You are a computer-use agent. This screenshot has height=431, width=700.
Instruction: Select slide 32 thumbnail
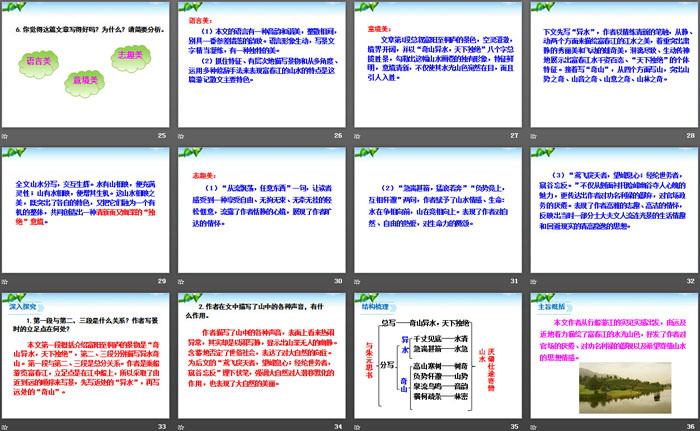[x=612, y=210]
